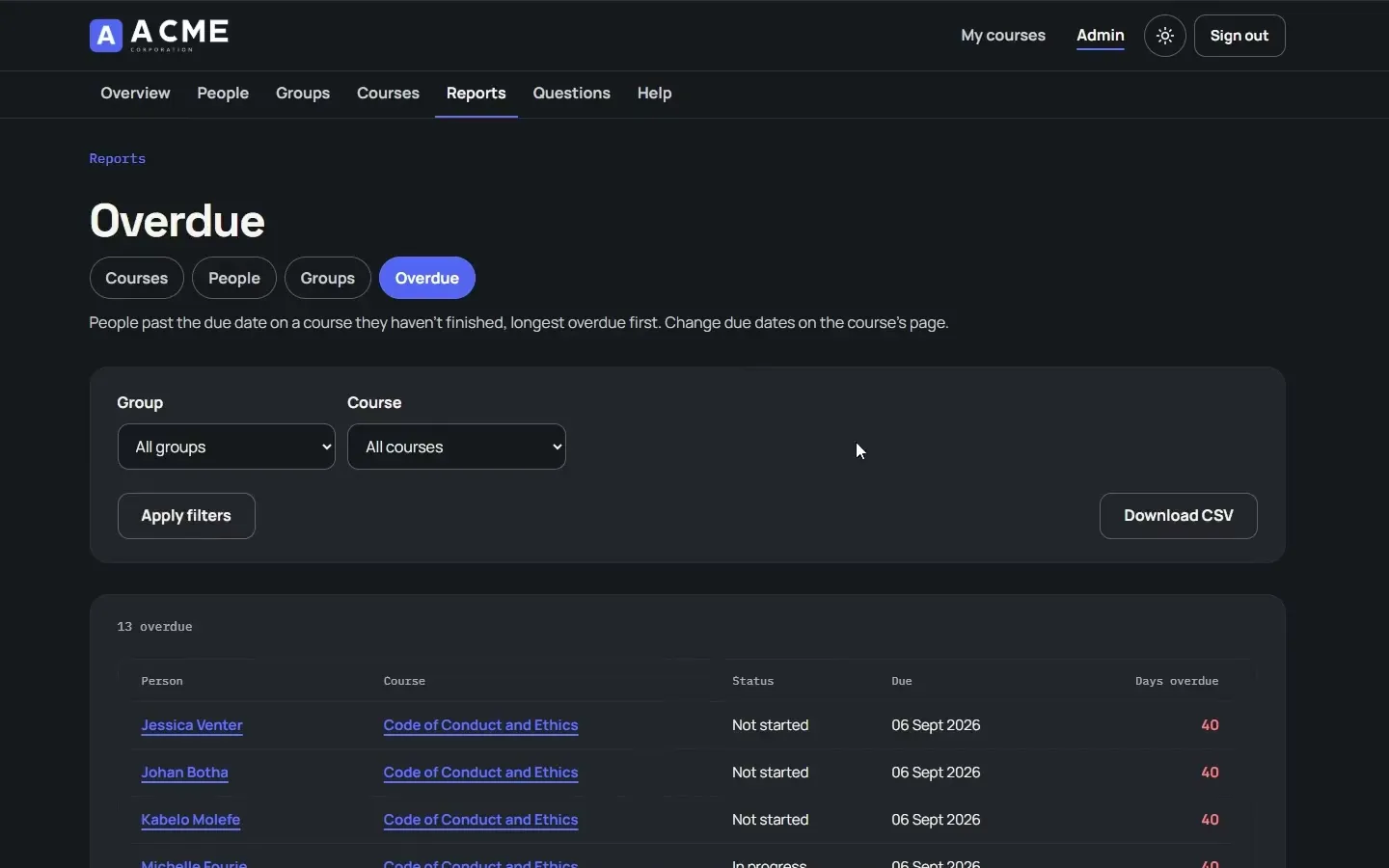This screenshot has height=868, width=1389.
Task: Click the Apply filters button
Action: coord(186,517)
